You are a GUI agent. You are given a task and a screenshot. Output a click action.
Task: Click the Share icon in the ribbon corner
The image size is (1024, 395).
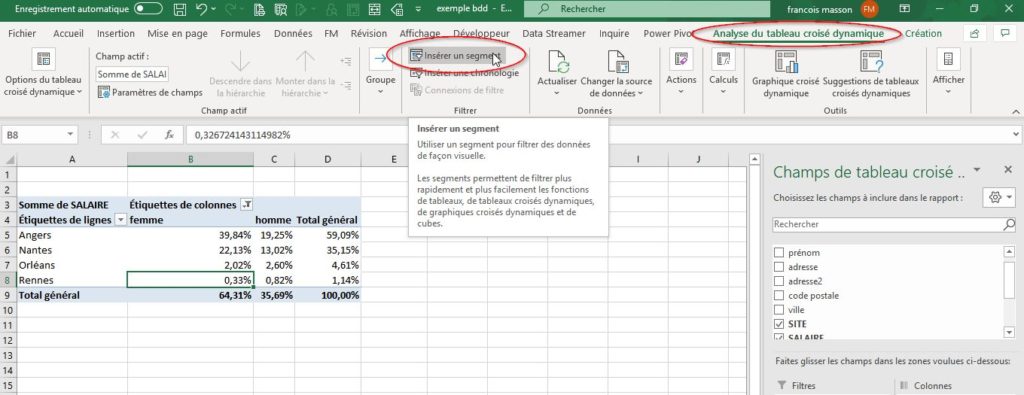(975, 33)
